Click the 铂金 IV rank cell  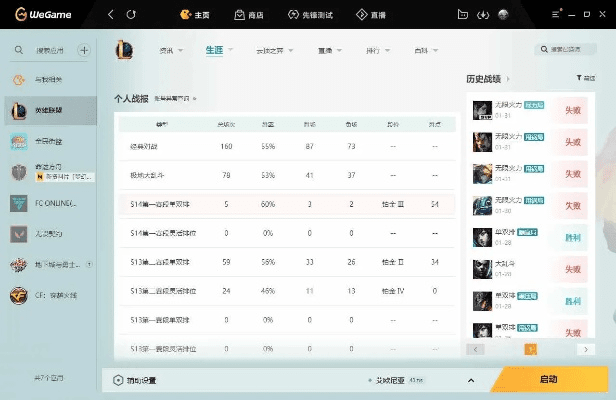(393, 291)
